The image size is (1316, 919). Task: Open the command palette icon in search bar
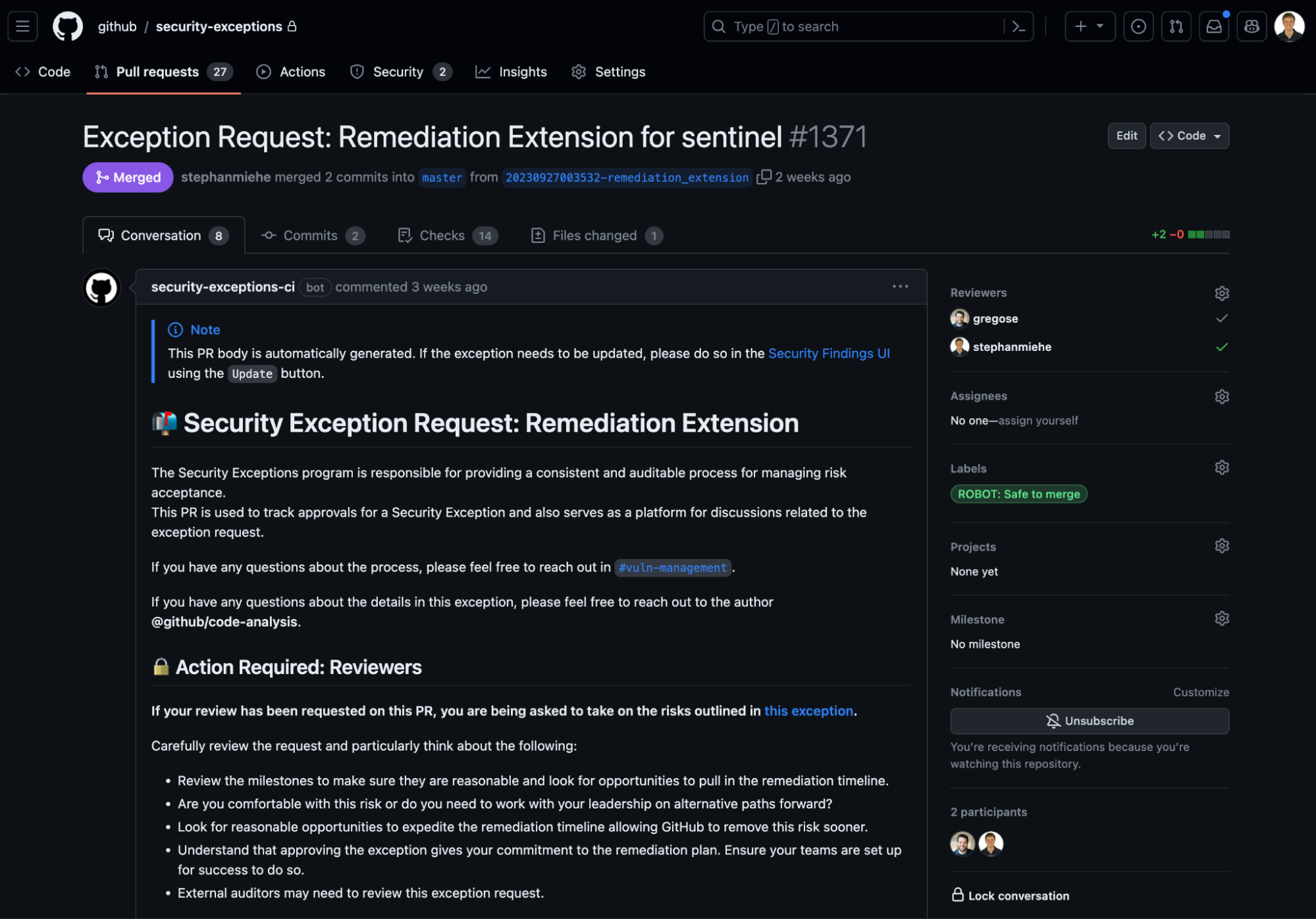click(x=1018, y=26)
